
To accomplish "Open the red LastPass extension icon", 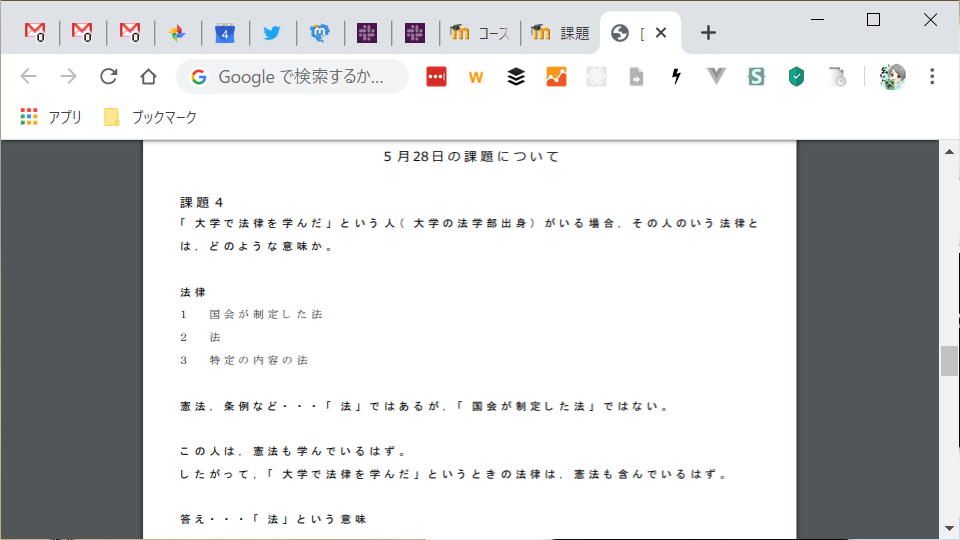I will click(436, 77).
